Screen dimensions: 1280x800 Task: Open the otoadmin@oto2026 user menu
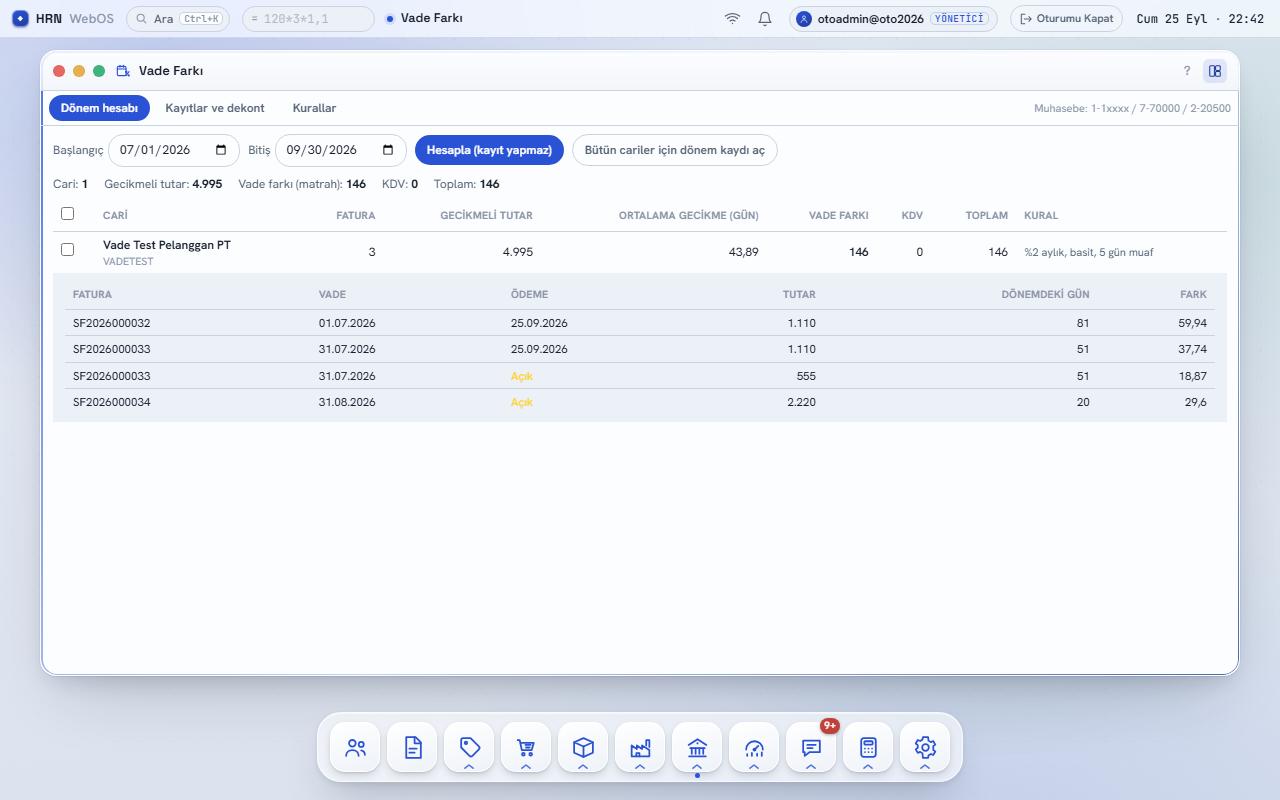point(893,18)
